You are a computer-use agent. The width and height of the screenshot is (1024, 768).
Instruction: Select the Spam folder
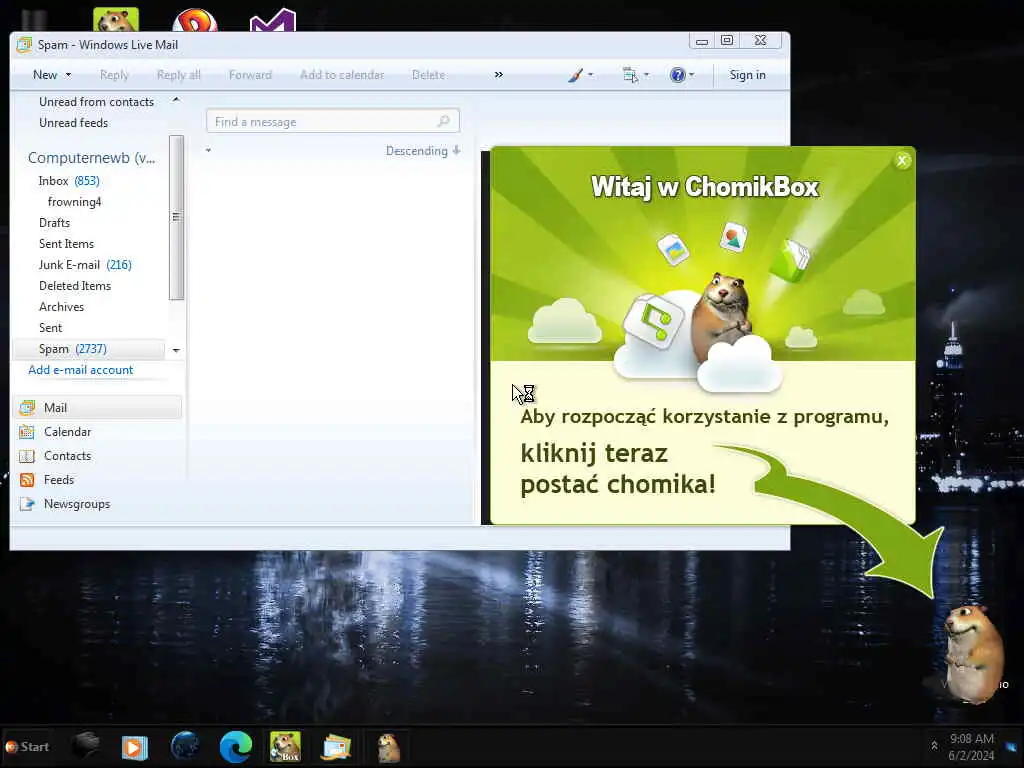coord(89,349)
